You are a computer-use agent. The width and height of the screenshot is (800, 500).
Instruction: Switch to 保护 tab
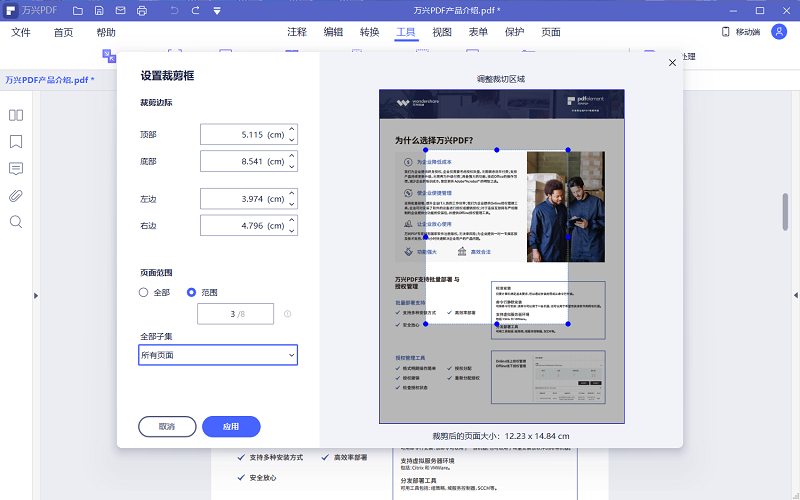pyautogui.click(x=514, y=32)
